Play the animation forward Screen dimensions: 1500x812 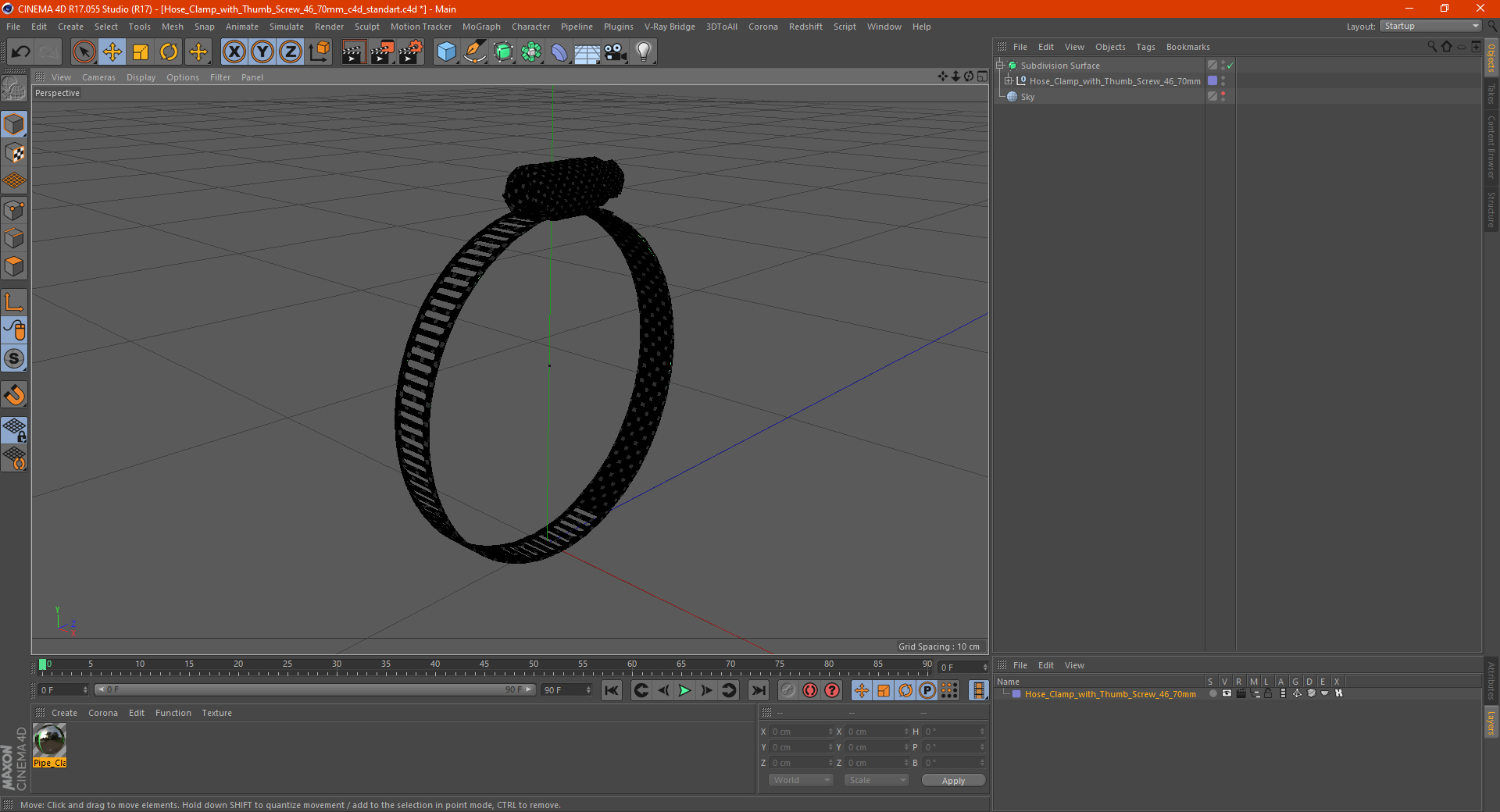tap(684, 690)
